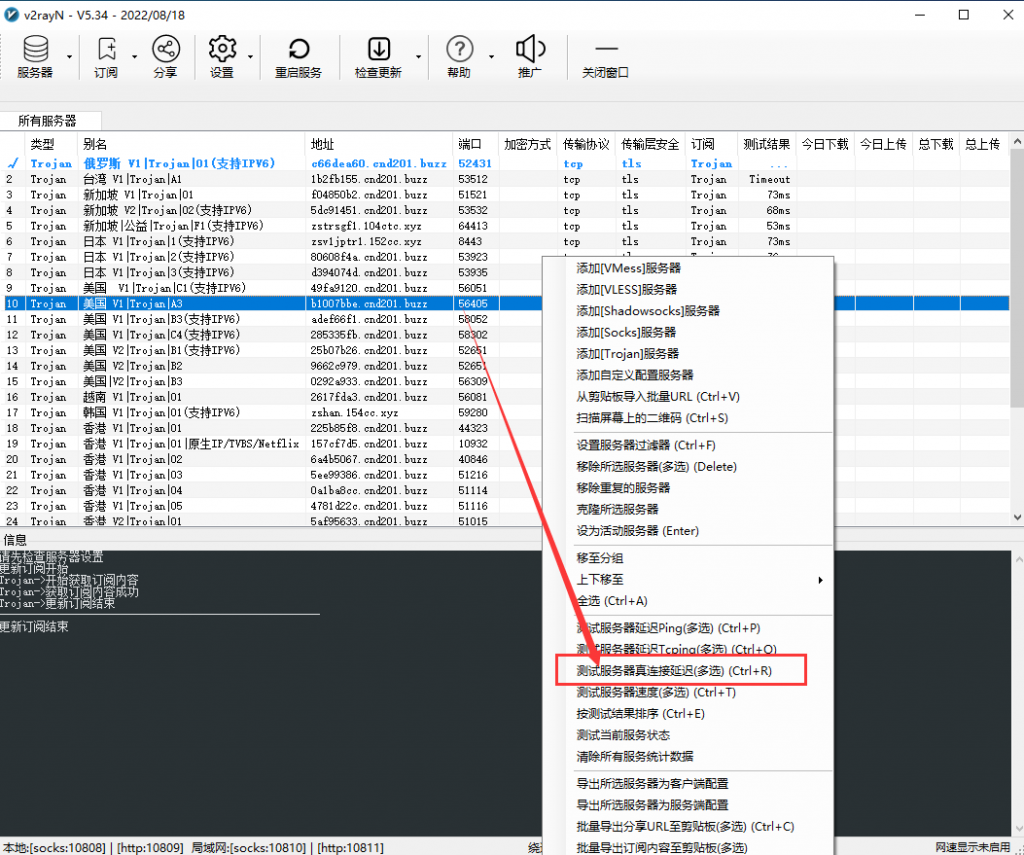Viewport: 1024px width, 855px height.
Task: Click the 检查更新 check update icon
Action: pyautogui.click(x=378, y=56)
